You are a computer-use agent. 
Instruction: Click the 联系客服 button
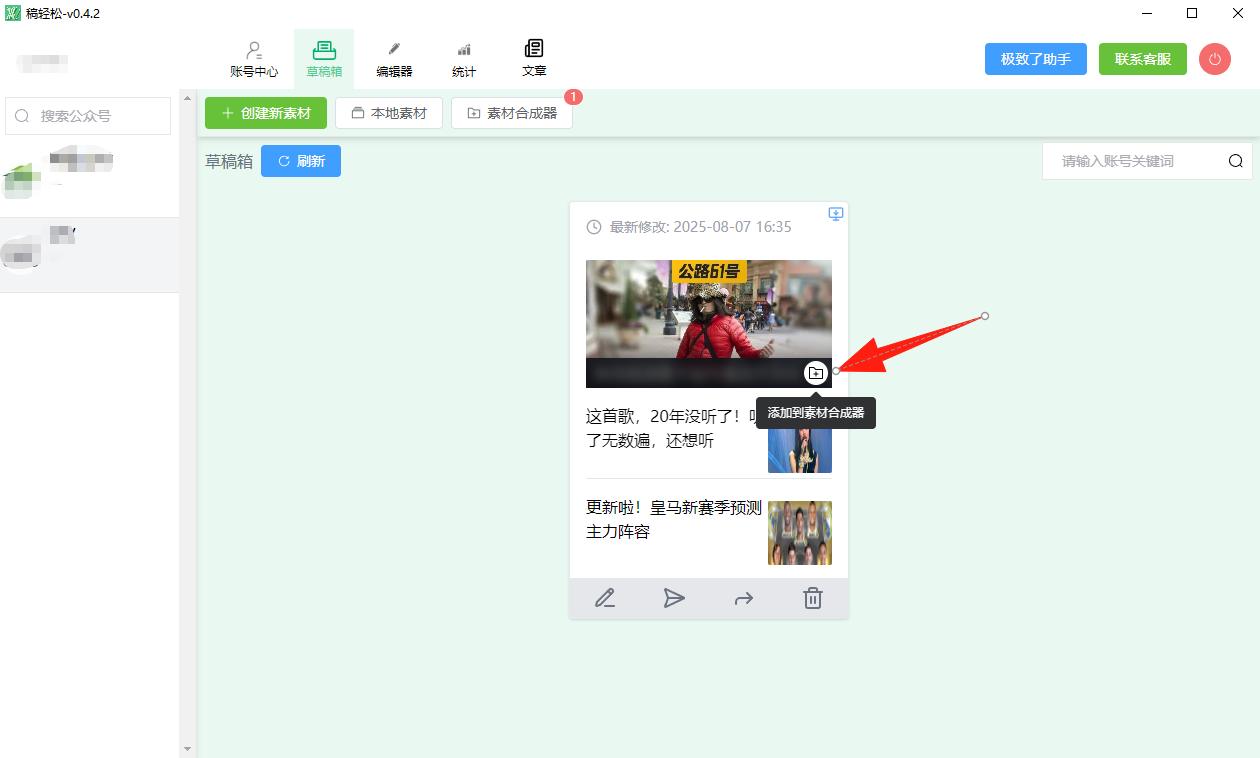tap(1142, 59)
